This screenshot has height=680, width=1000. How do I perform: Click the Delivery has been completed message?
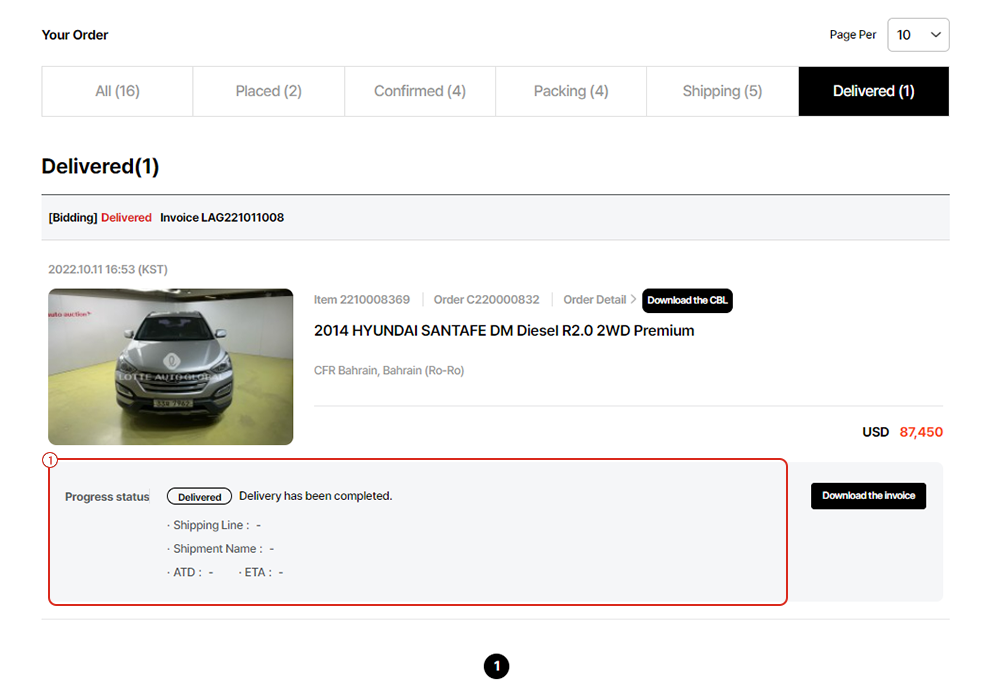coord(316,496)
